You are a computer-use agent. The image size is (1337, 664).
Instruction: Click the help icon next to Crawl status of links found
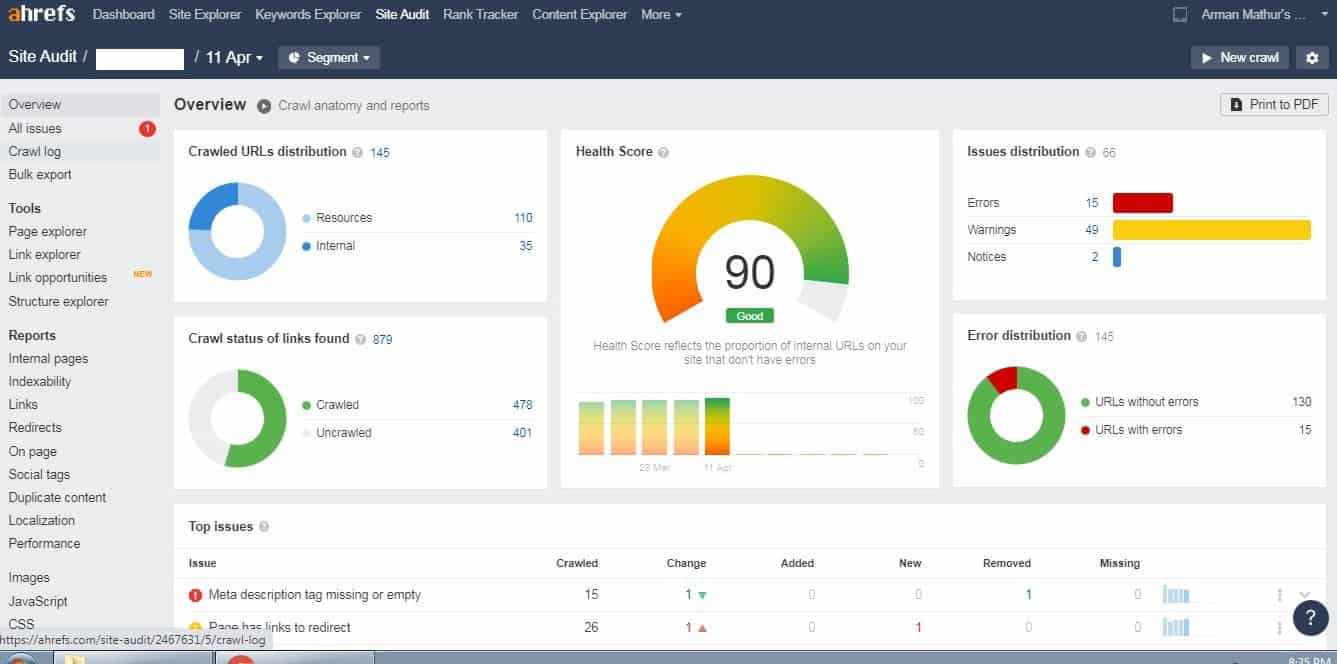tap(360, 339)
